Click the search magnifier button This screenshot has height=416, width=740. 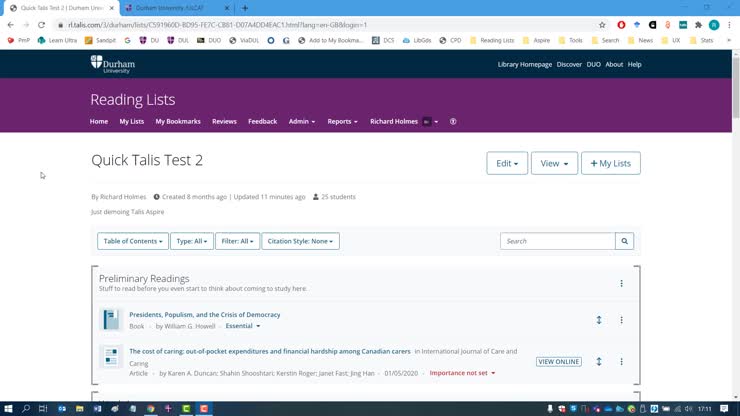[x=624, y=241]
